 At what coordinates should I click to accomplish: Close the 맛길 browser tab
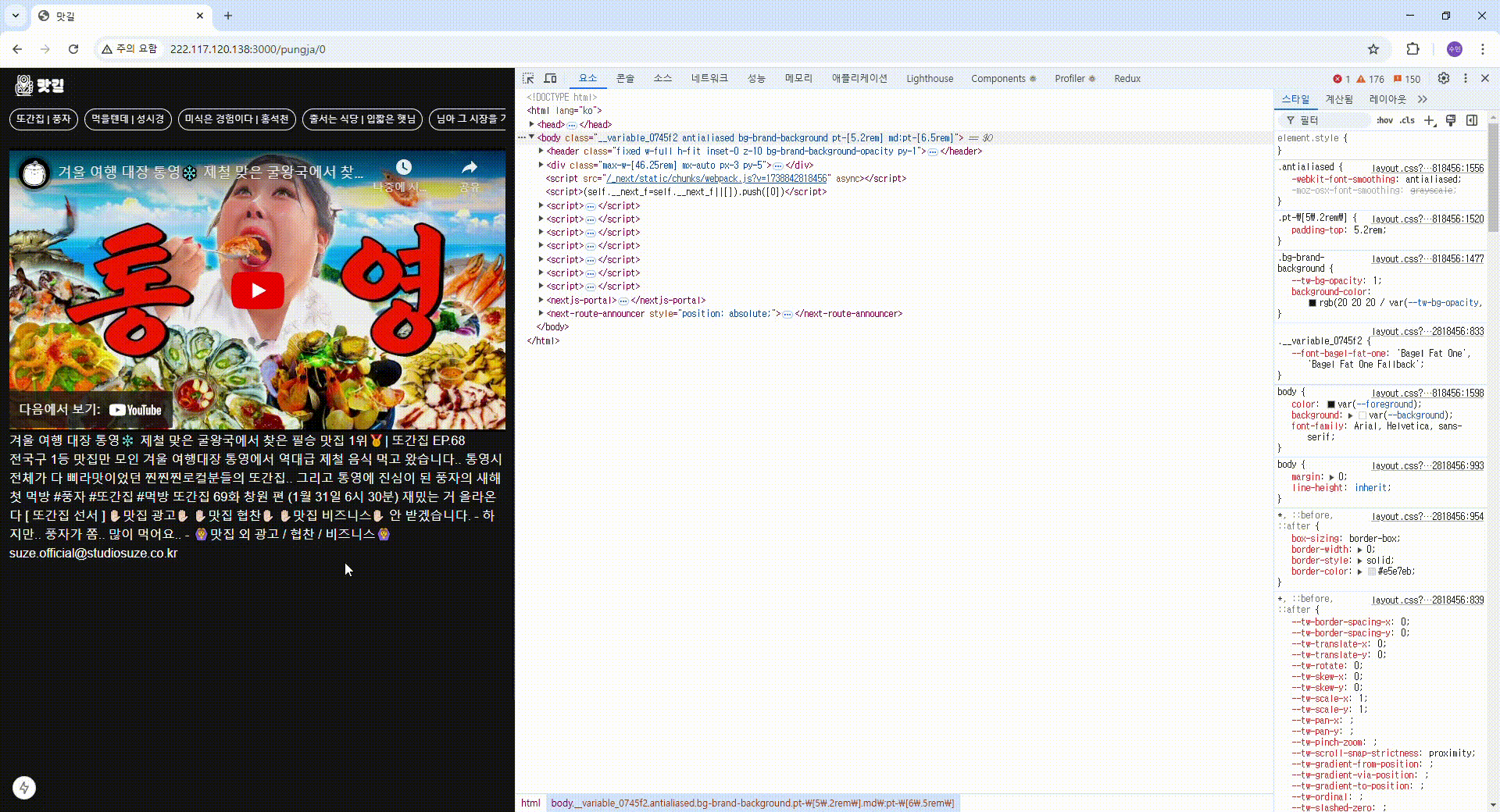(x=200, y=16)
